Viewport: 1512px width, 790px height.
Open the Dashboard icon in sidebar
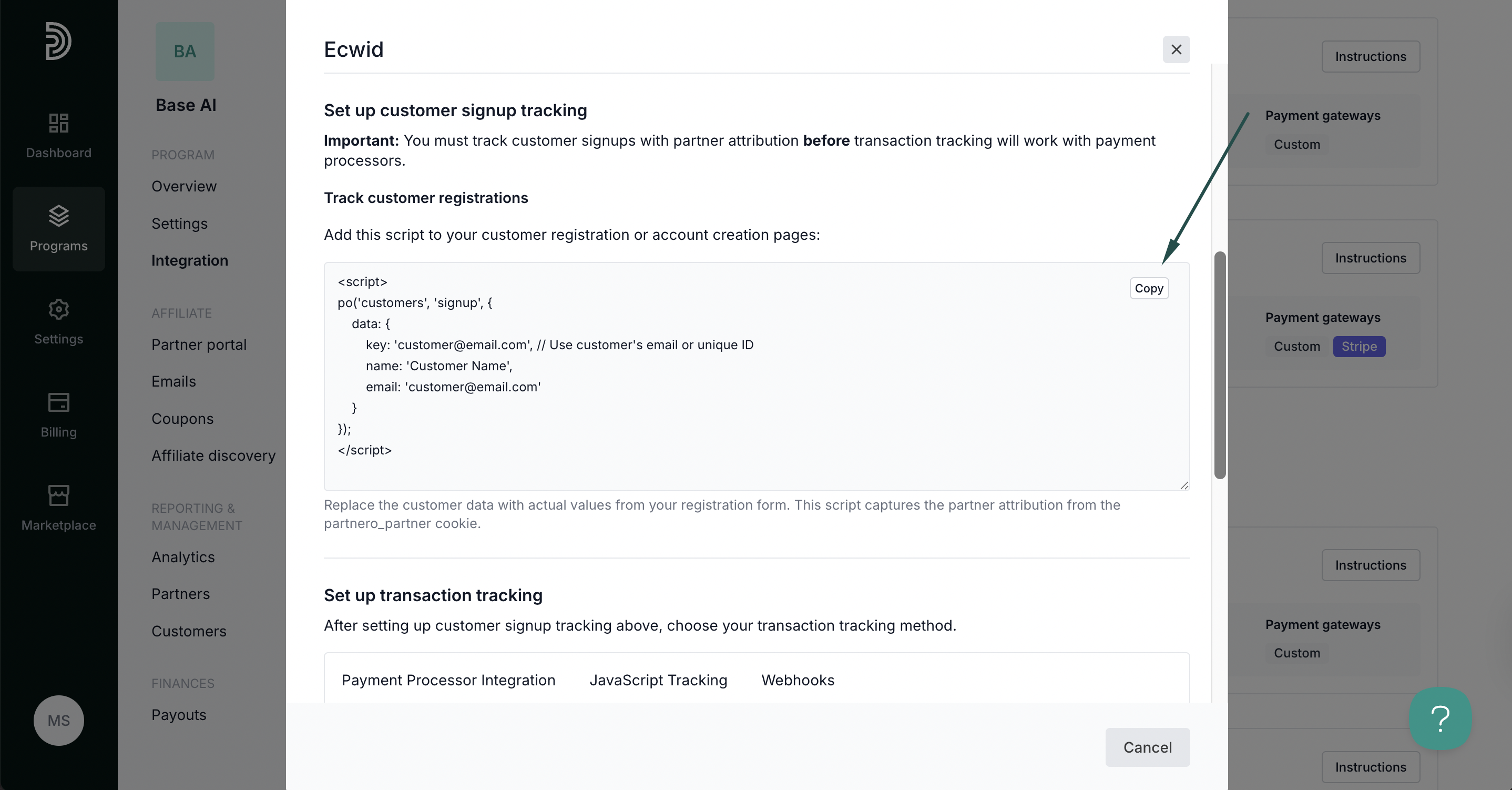pyautogui.click(x=59, y=123)
